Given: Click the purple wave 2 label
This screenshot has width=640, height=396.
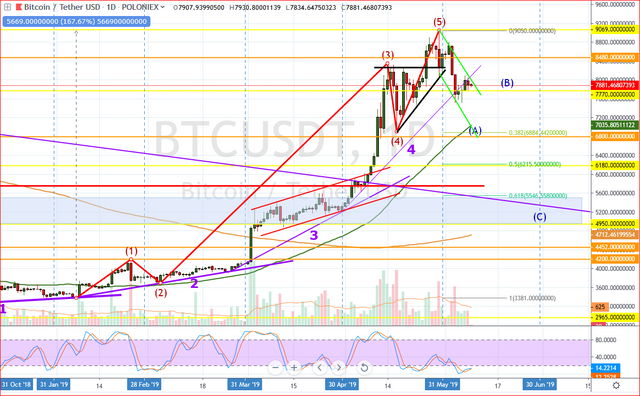Looking at the screenshot, I should (x=194, y=283).
